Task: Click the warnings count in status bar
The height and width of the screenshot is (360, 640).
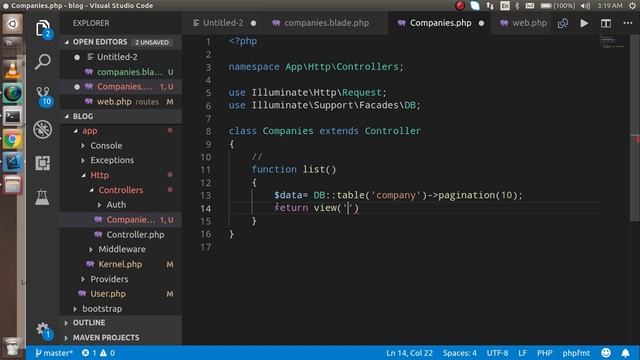Action: (x=107, y=353)
